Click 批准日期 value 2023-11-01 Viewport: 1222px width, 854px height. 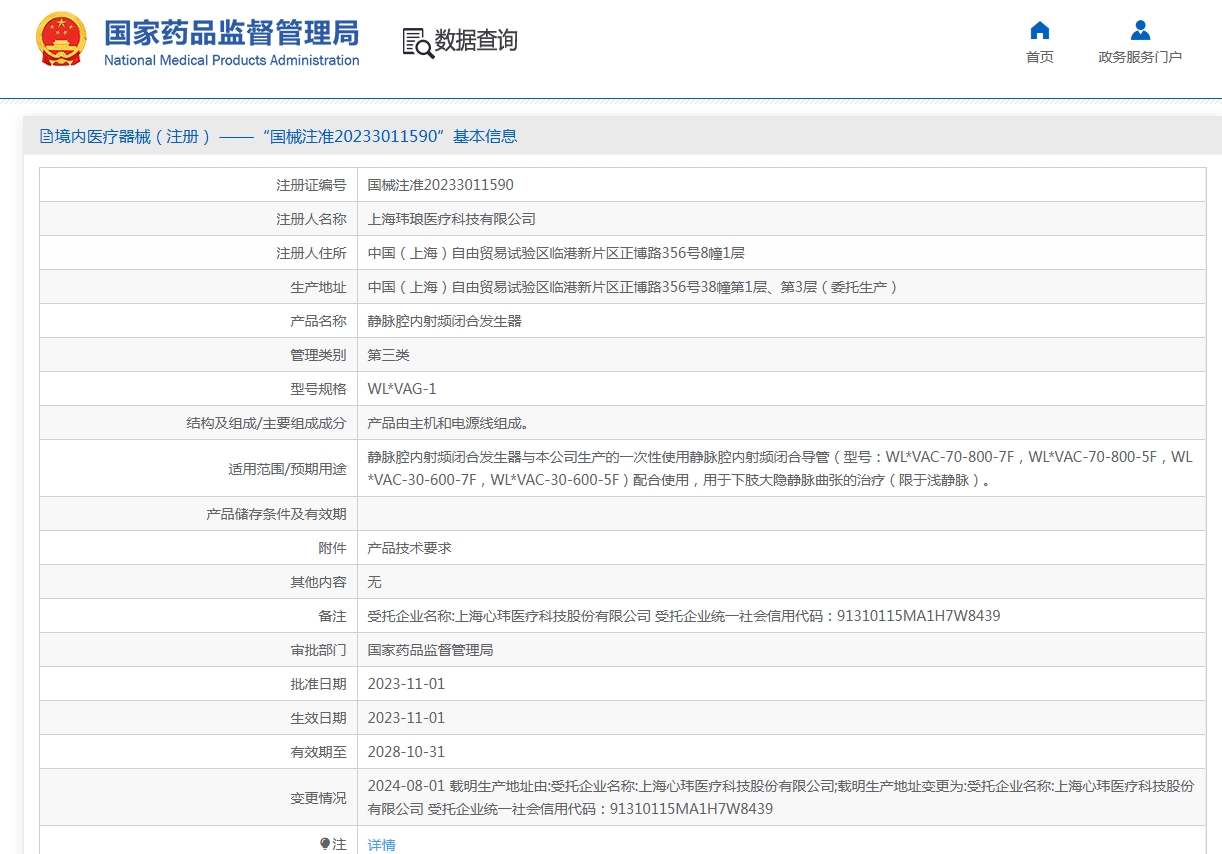(x=406, y=684)
